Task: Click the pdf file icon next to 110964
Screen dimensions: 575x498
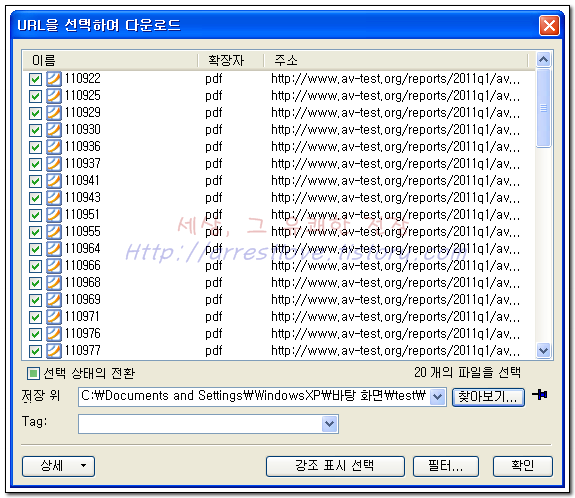Action: coord(54,249)
